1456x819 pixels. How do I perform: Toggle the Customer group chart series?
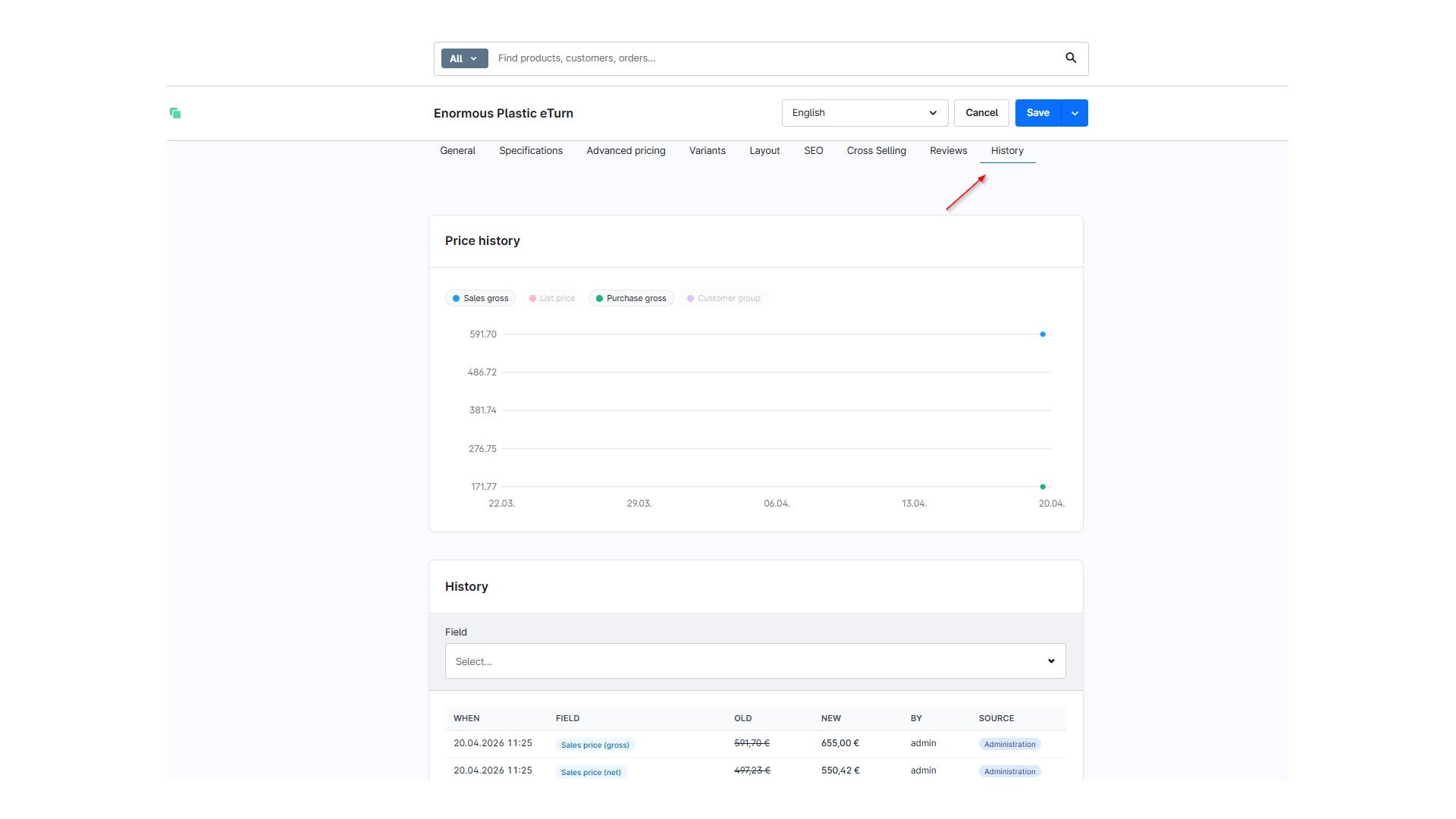(x=723, y=298)
